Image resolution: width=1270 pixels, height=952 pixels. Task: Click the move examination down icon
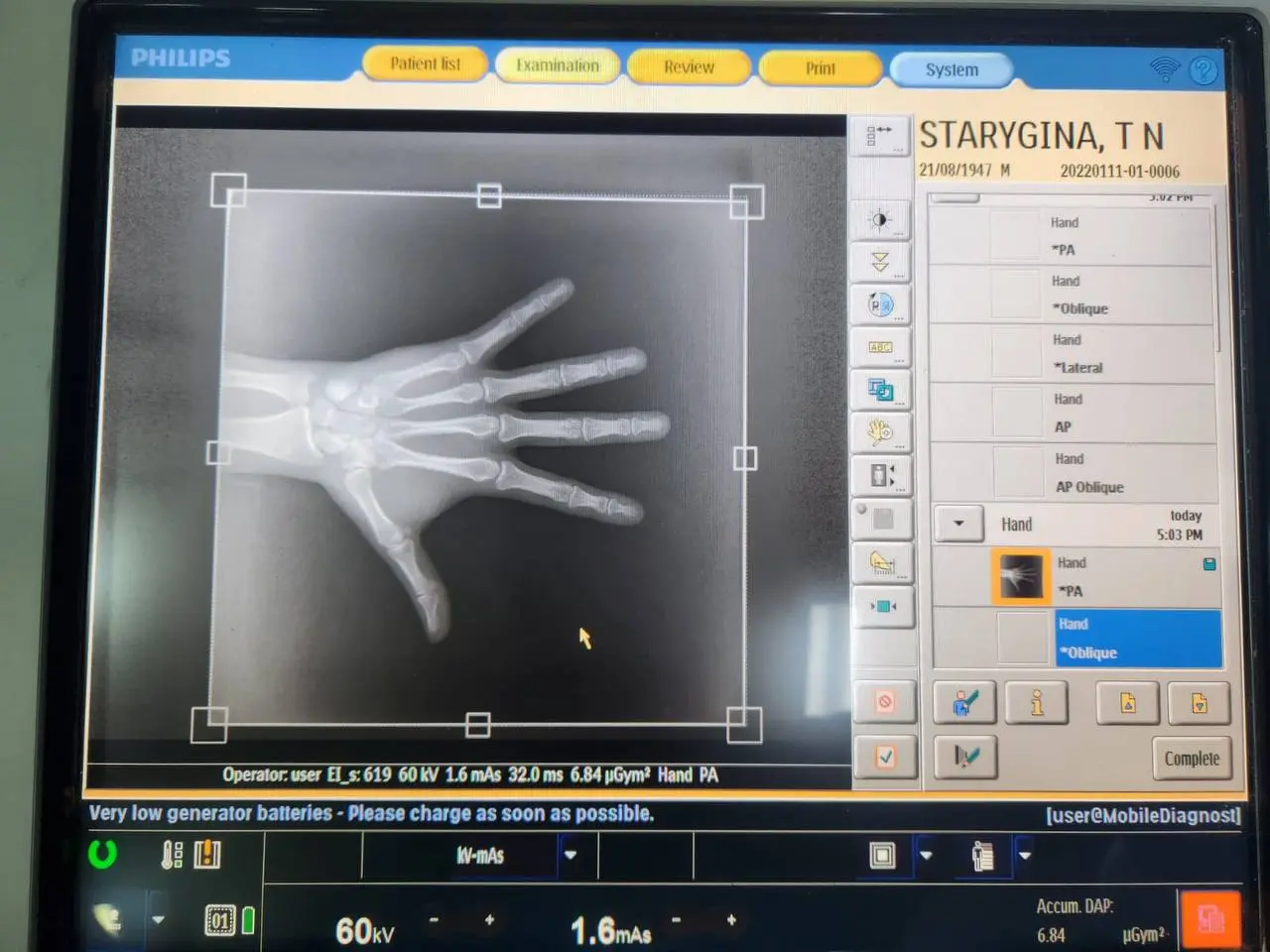coord(1200,704)
